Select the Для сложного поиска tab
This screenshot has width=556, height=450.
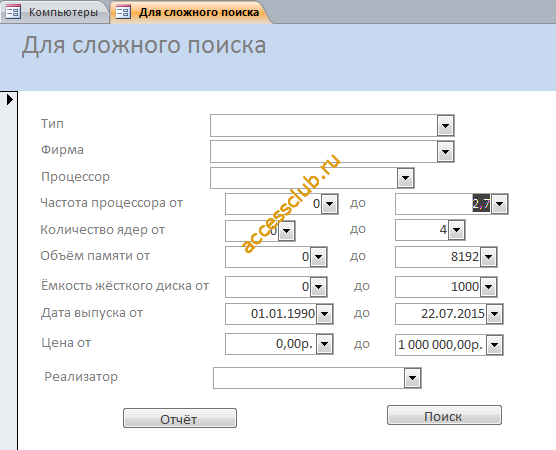click(191, 12)
